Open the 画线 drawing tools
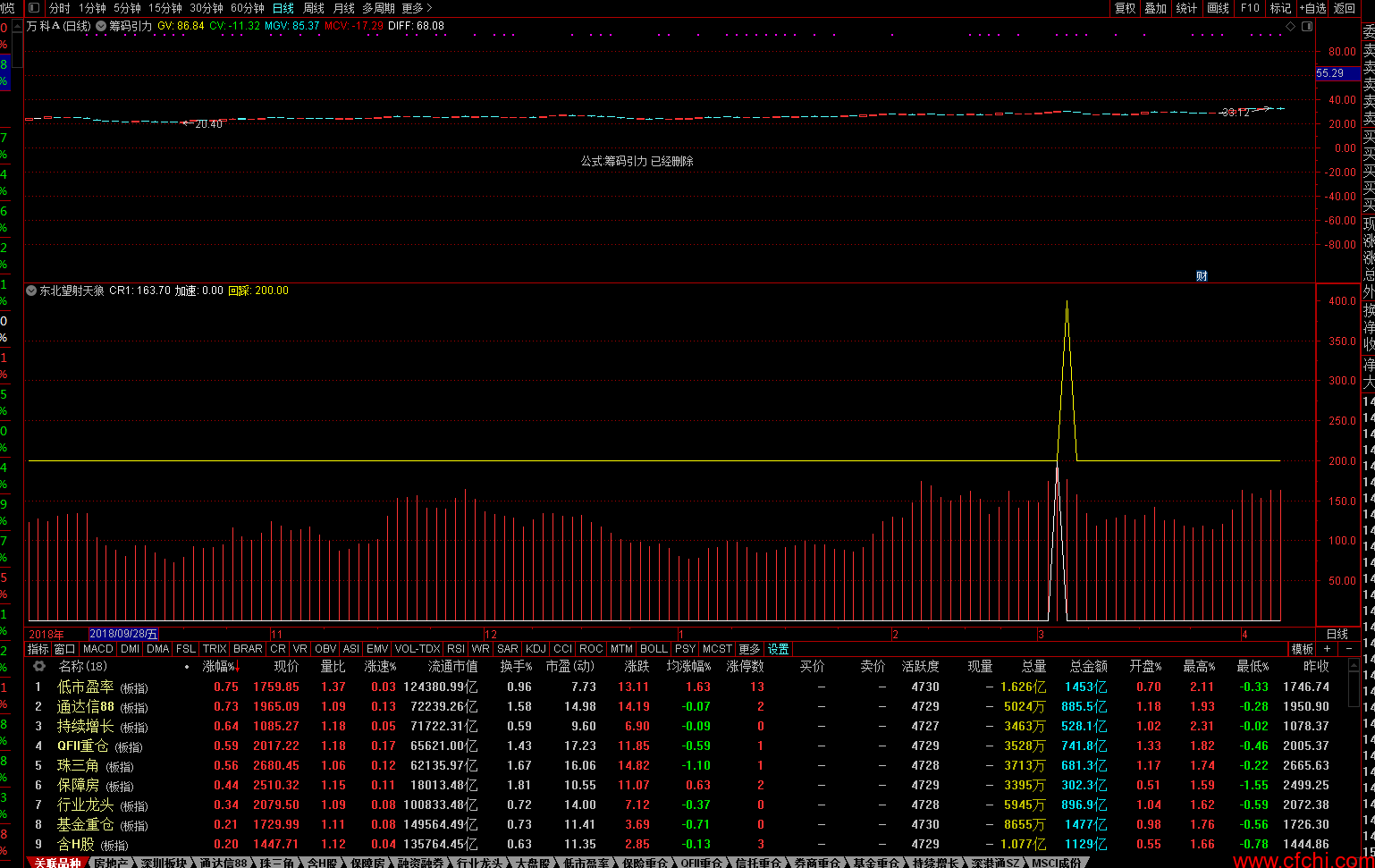The height and width of the screenshot is (868, 1375). pyautogui.click(x=1219, y=8)
